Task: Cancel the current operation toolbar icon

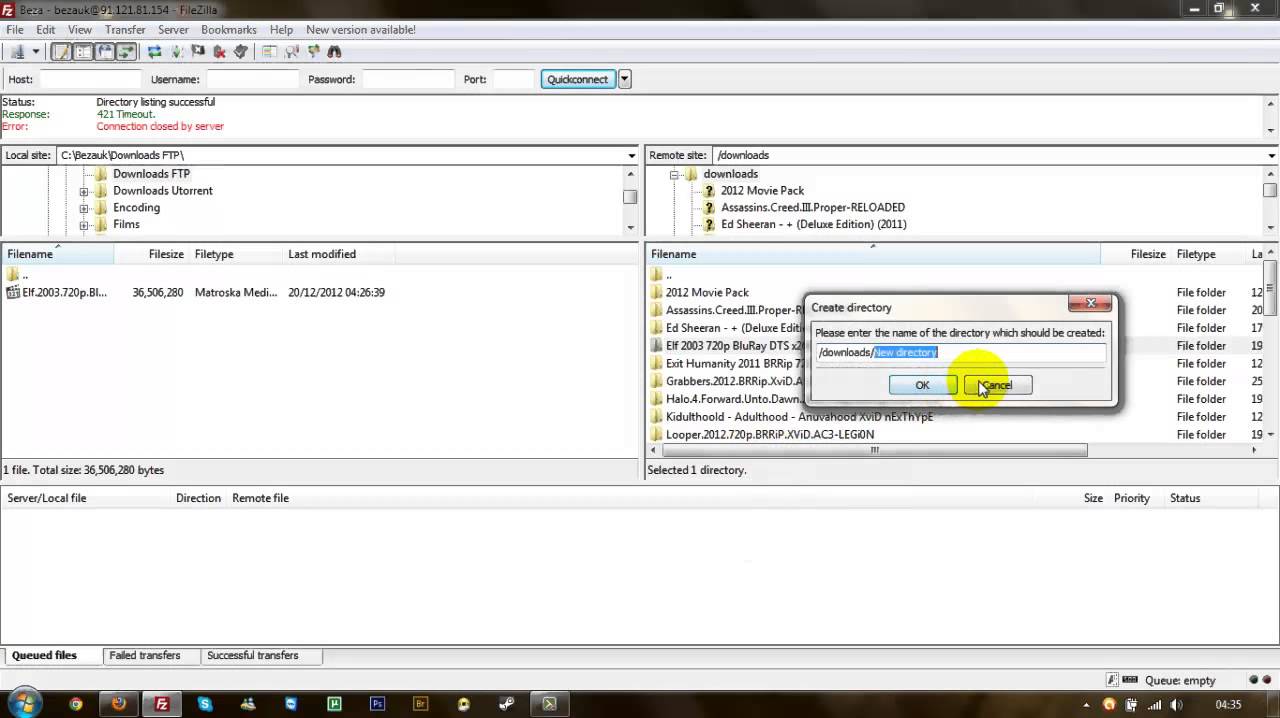Action: click(198, 52)
